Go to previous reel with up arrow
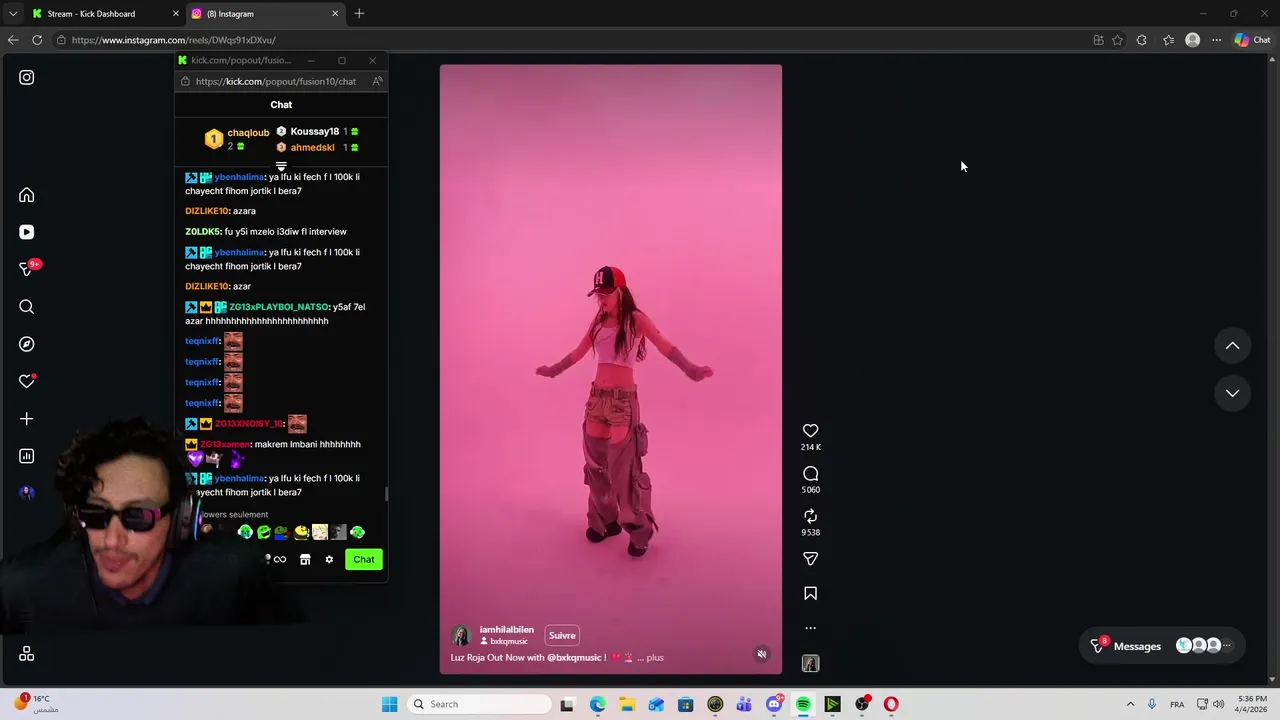The image size is (1280, 720). 1233,346
